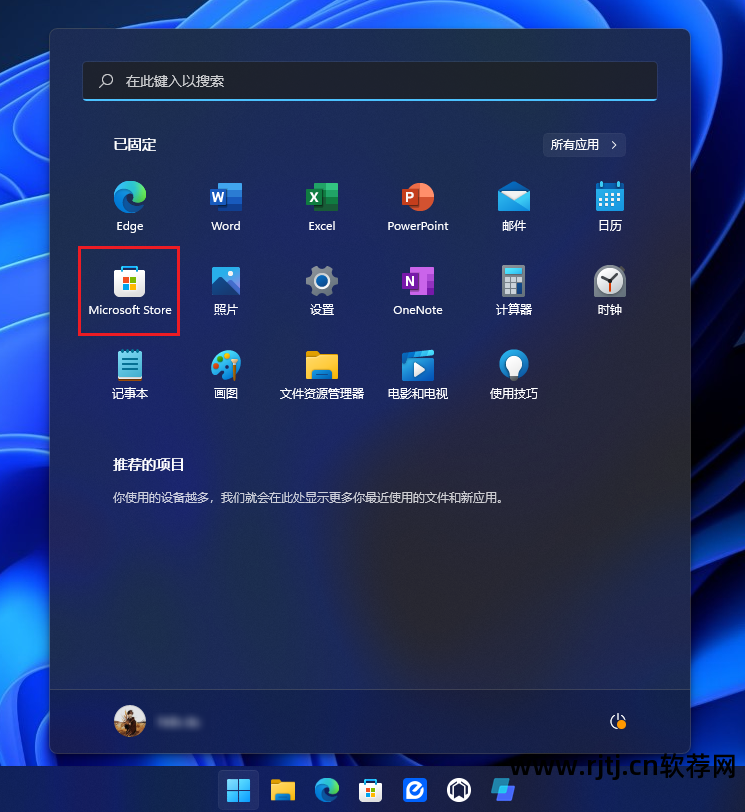745x812 pixels.
Task: Click the Windows Start button on taskbar
Action: point(238,790)
